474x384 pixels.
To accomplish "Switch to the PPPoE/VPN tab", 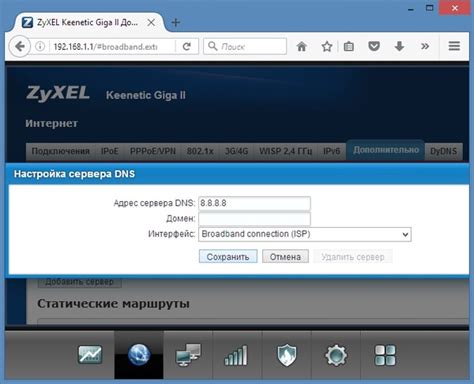I will [153, 151].
